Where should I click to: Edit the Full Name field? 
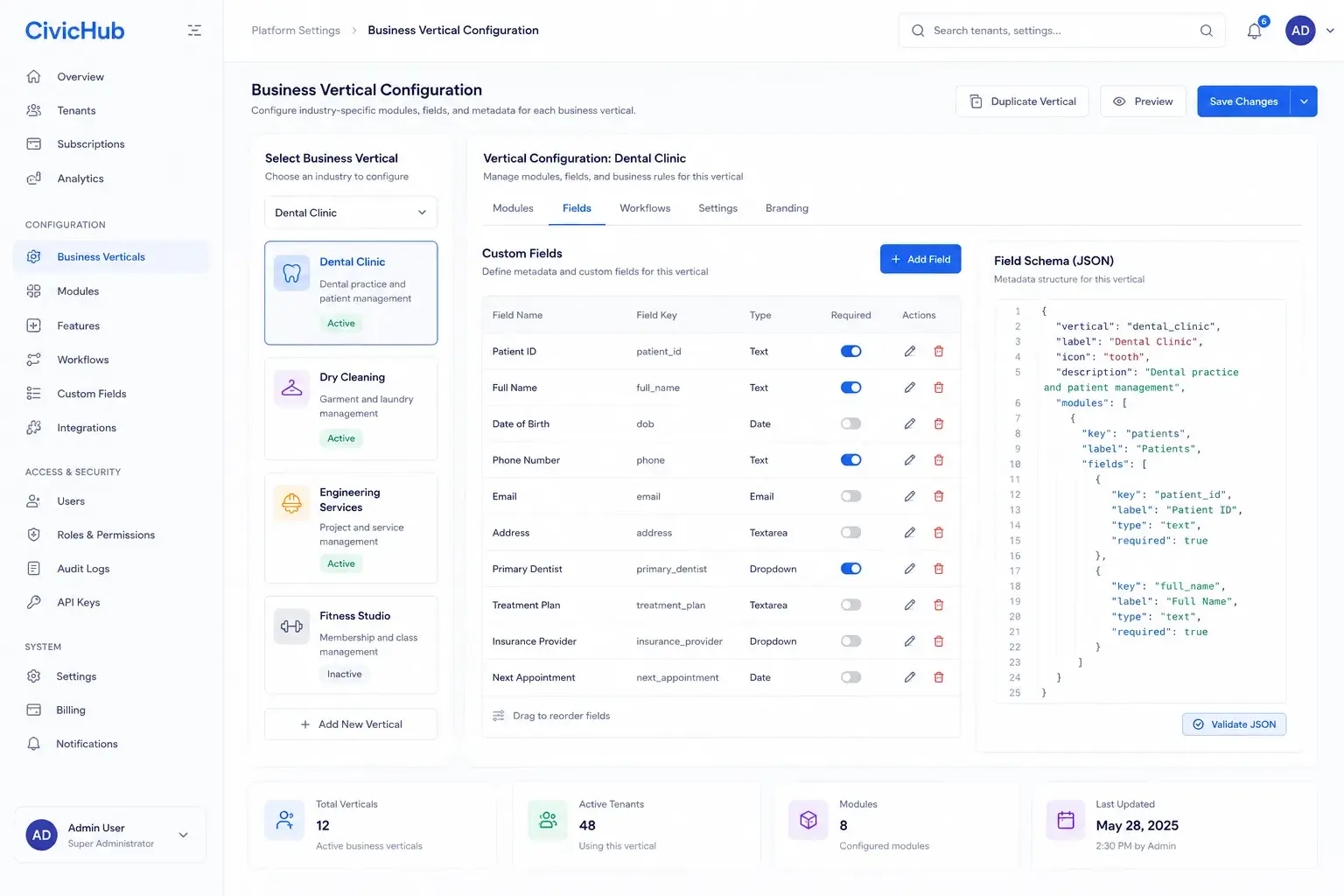click(910, 388)
